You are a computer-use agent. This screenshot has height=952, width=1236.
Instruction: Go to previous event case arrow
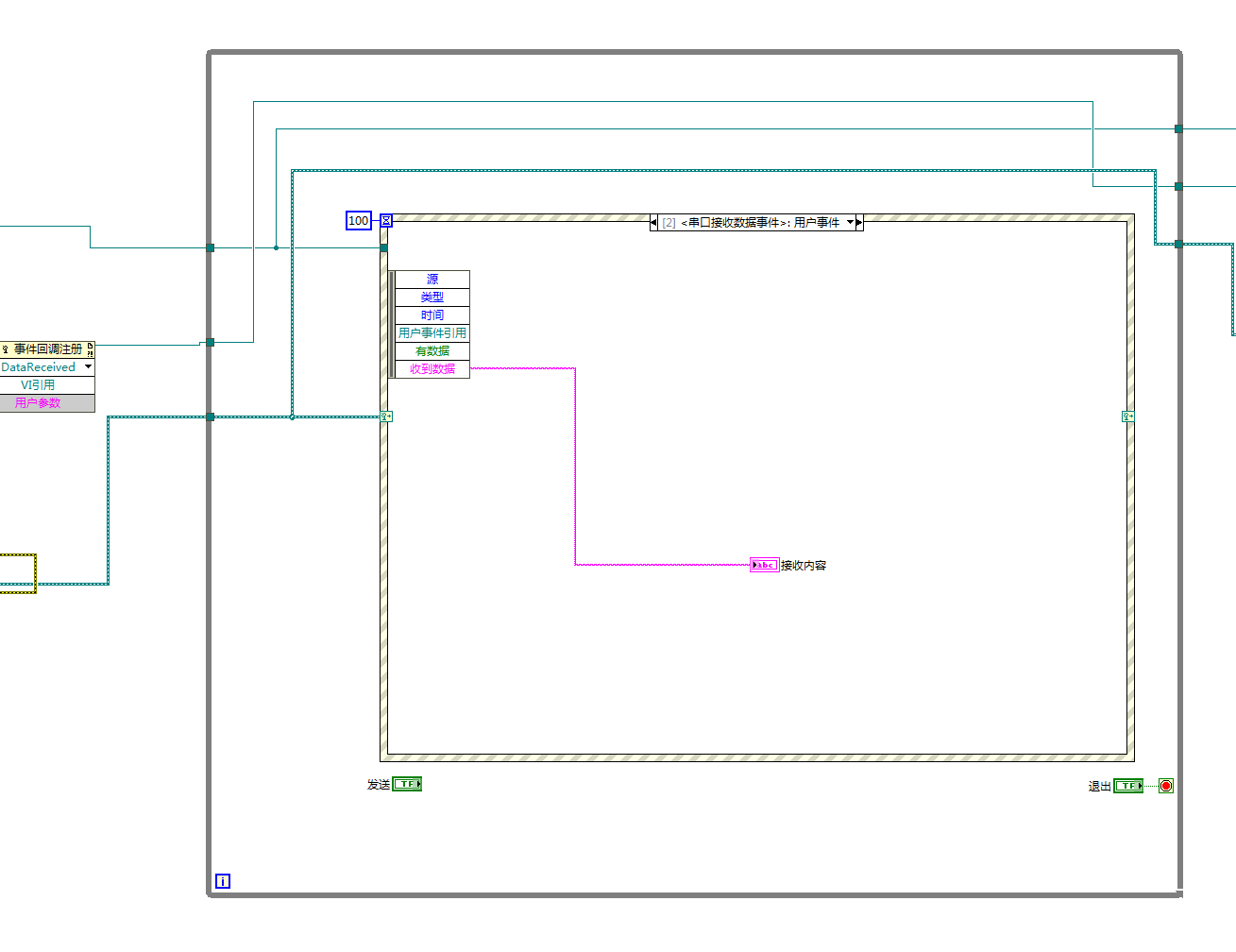[x=654, y=223]
